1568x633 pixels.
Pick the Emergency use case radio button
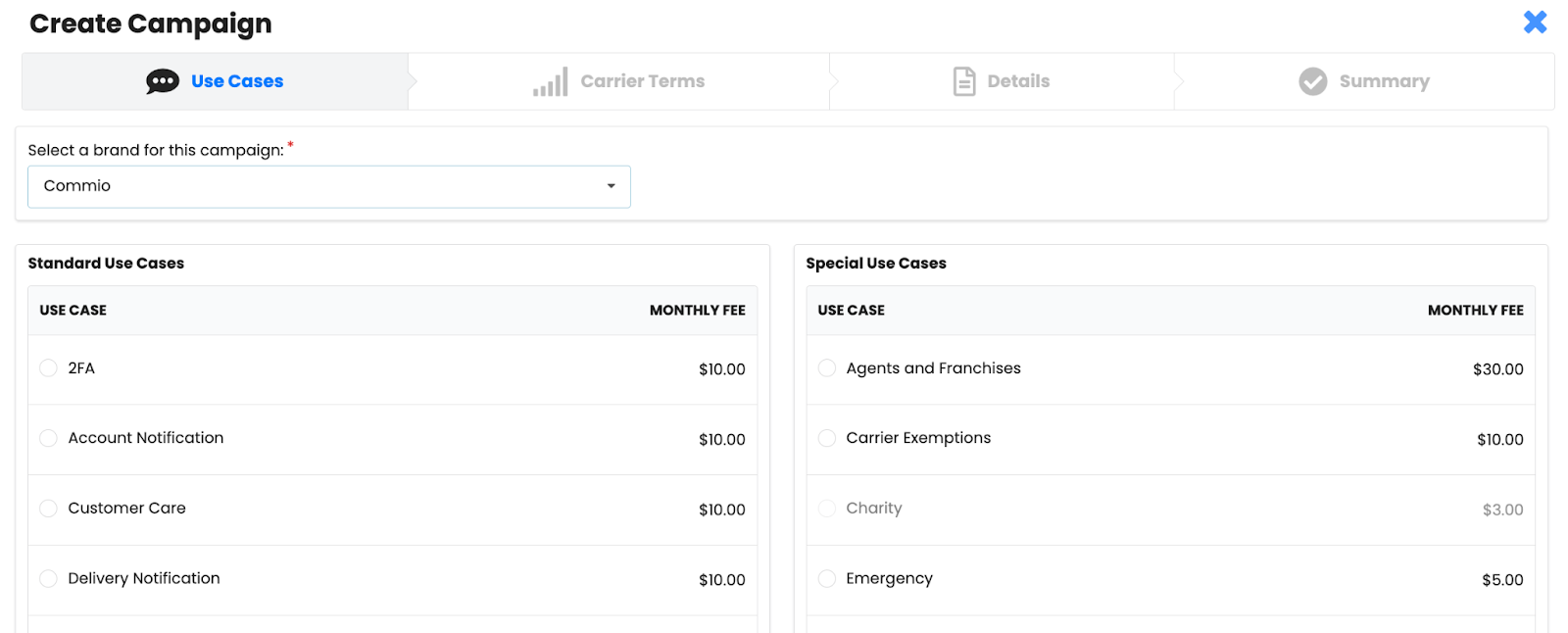pos(827,578)
